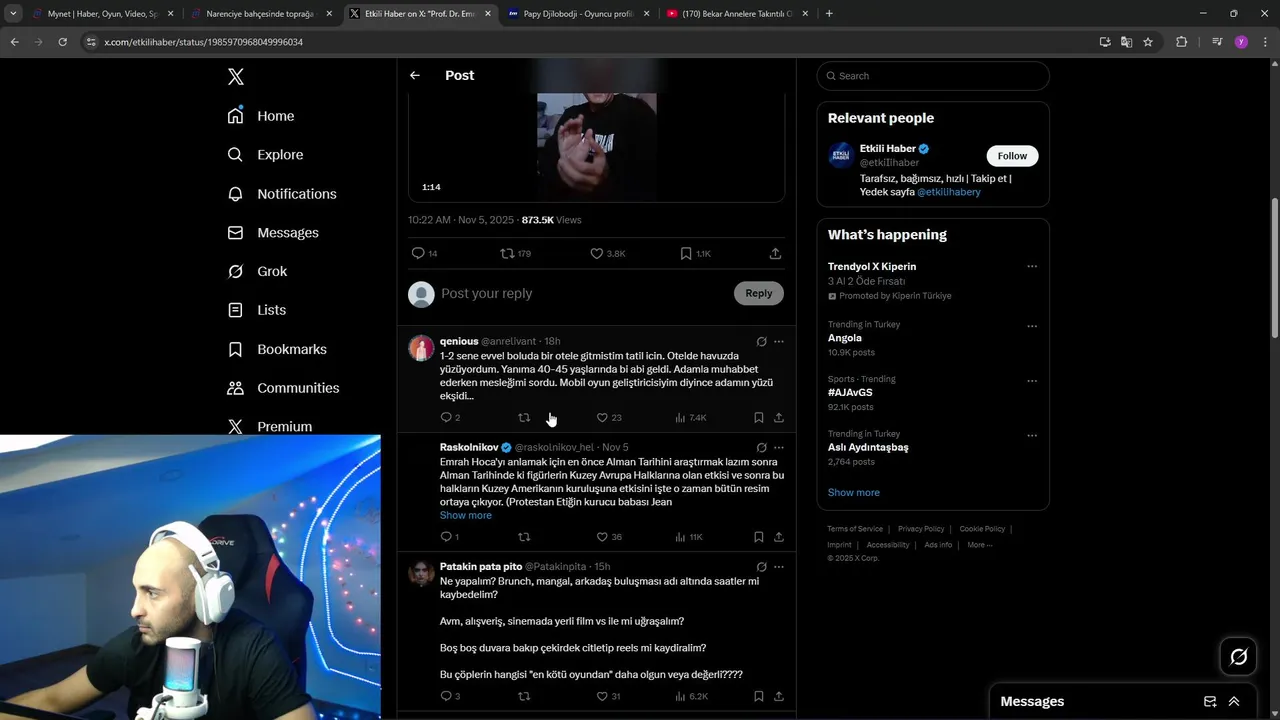Screen dimensions: 1280x720
Task: Compose new message in Messages drawer
Action: coord(1210,702)
